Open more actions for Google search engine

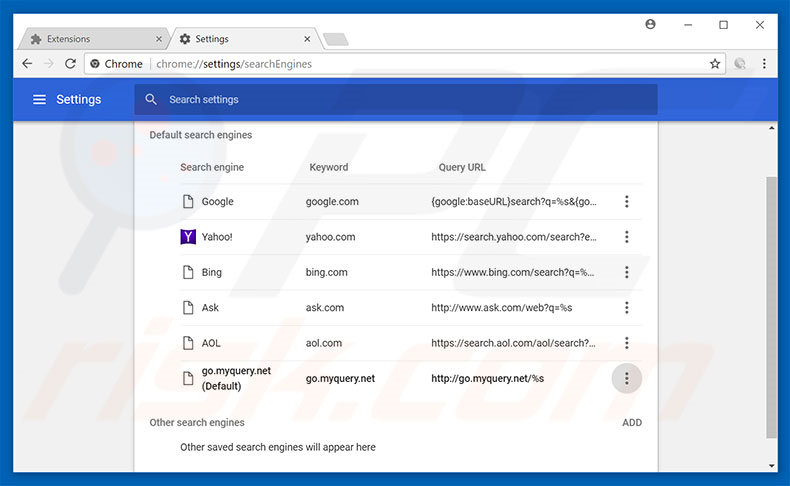[626, 201]
